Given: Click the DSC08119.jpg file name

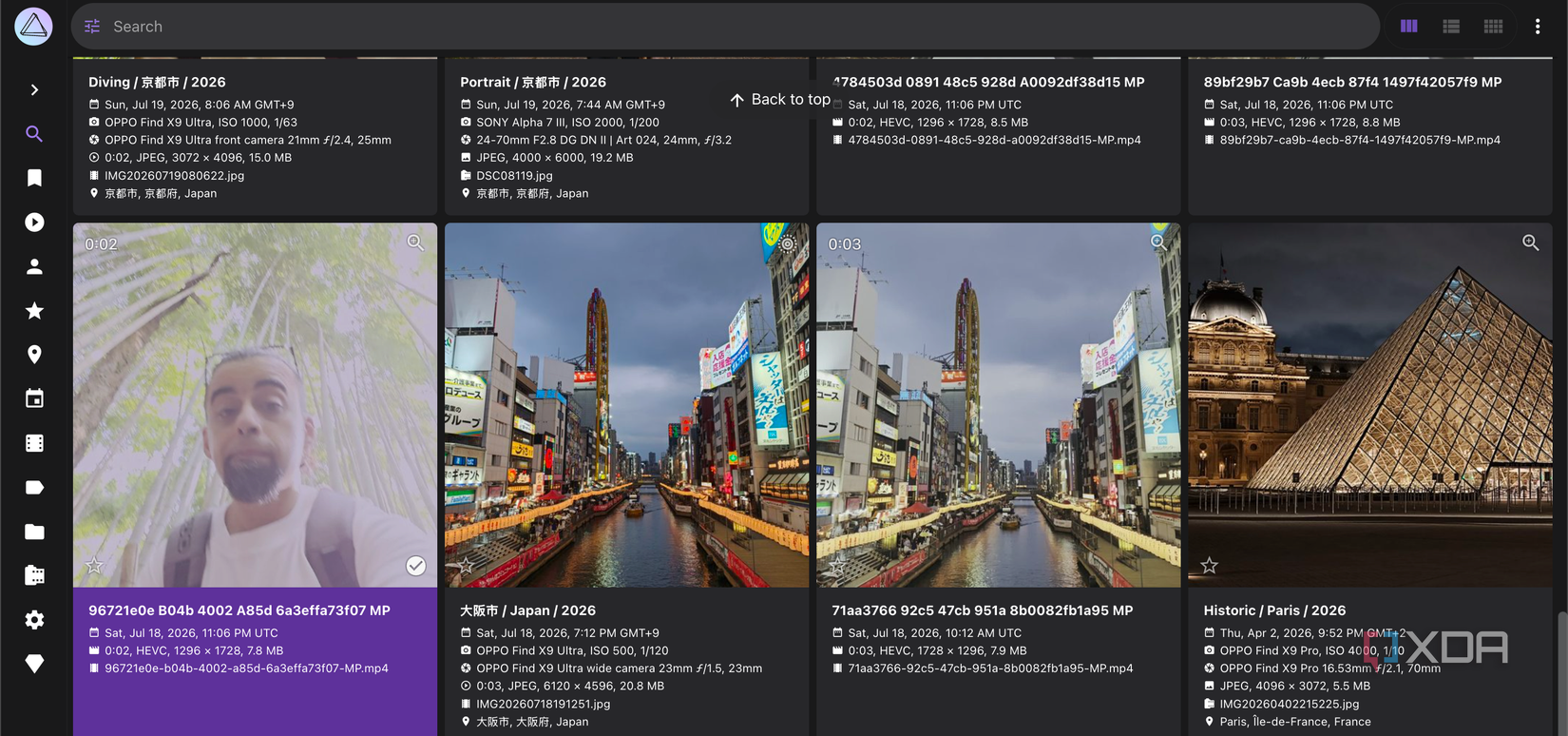Looking at the screenshot, I should point(514,175).
